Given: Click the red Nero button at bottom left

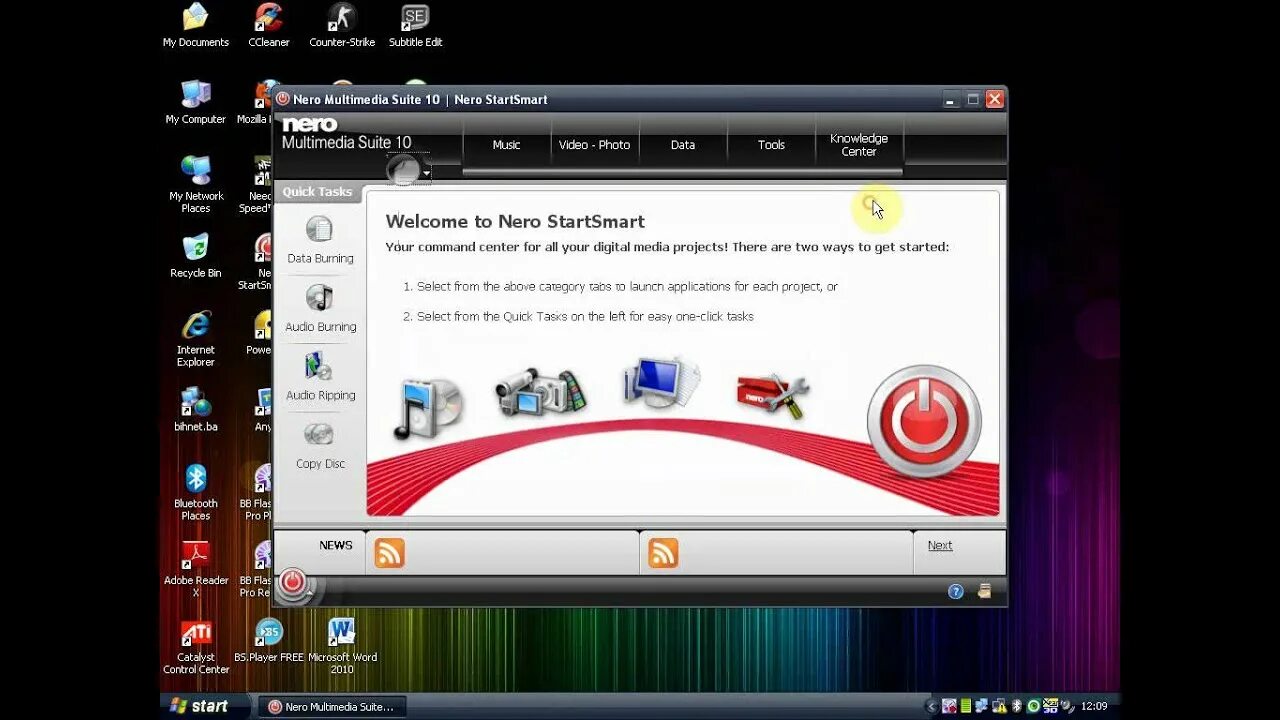Looking at the screenshot, I should [x=293, y=583].
